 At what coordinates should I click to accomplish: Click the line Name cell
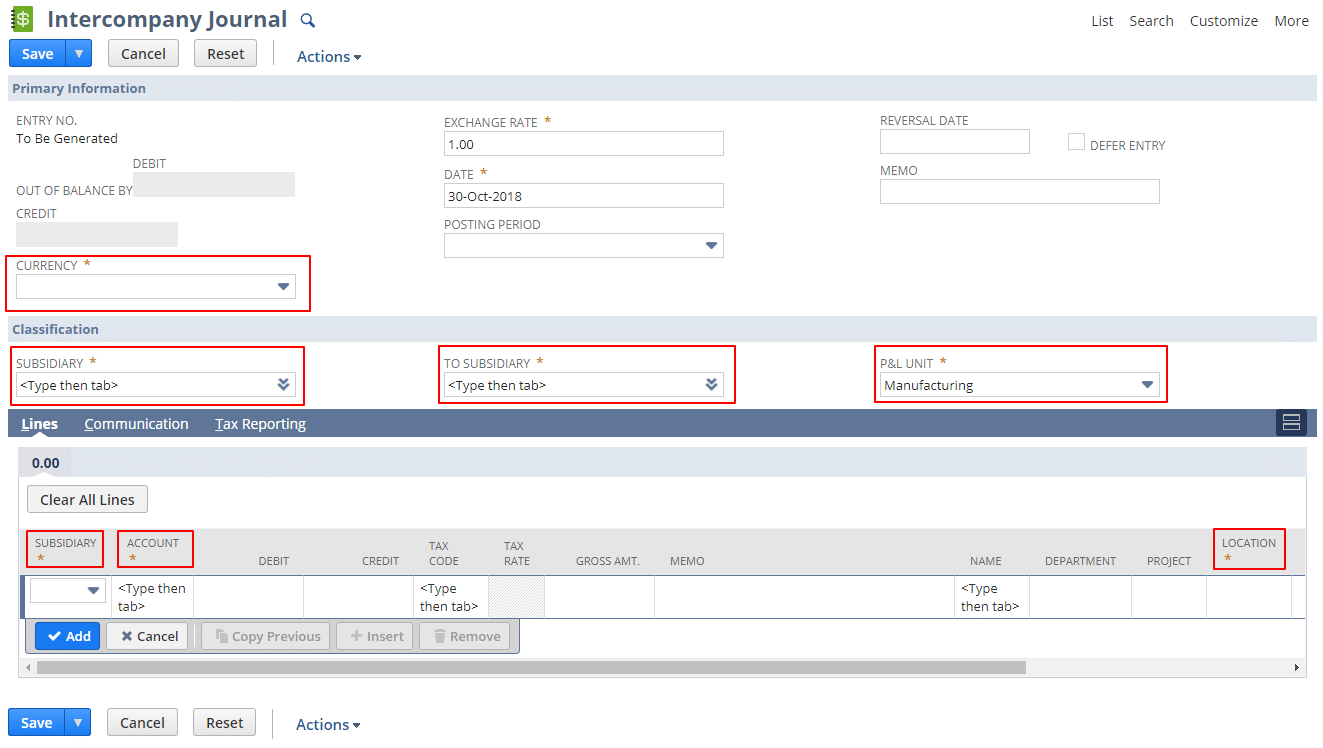coord(992,597)
